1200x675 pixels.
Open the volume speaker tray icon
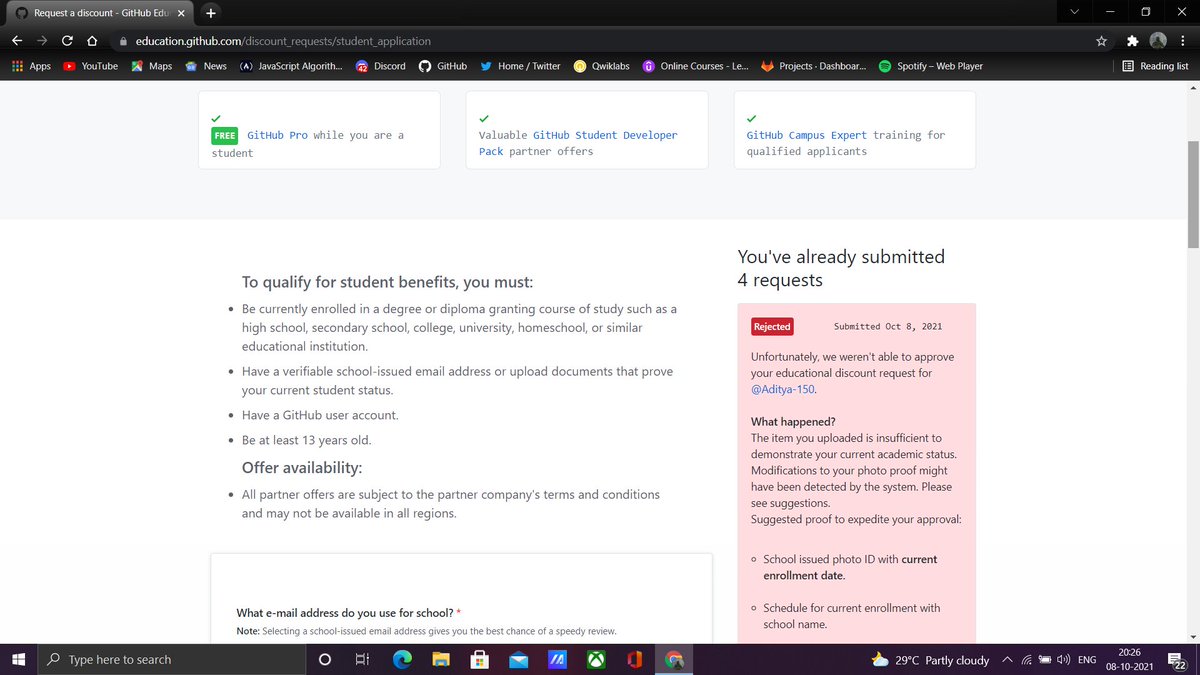(x=1063, y=660)
